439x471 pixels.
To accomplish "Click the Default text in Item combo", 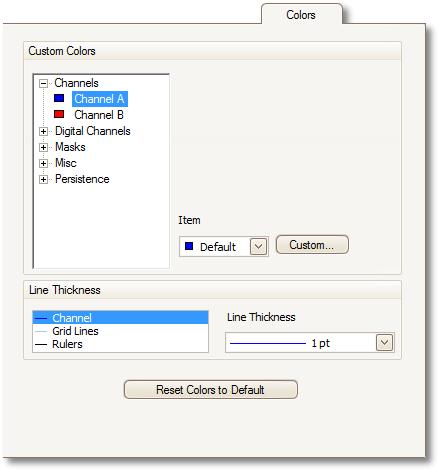I will pyautogui.click(x=218, y=247).
